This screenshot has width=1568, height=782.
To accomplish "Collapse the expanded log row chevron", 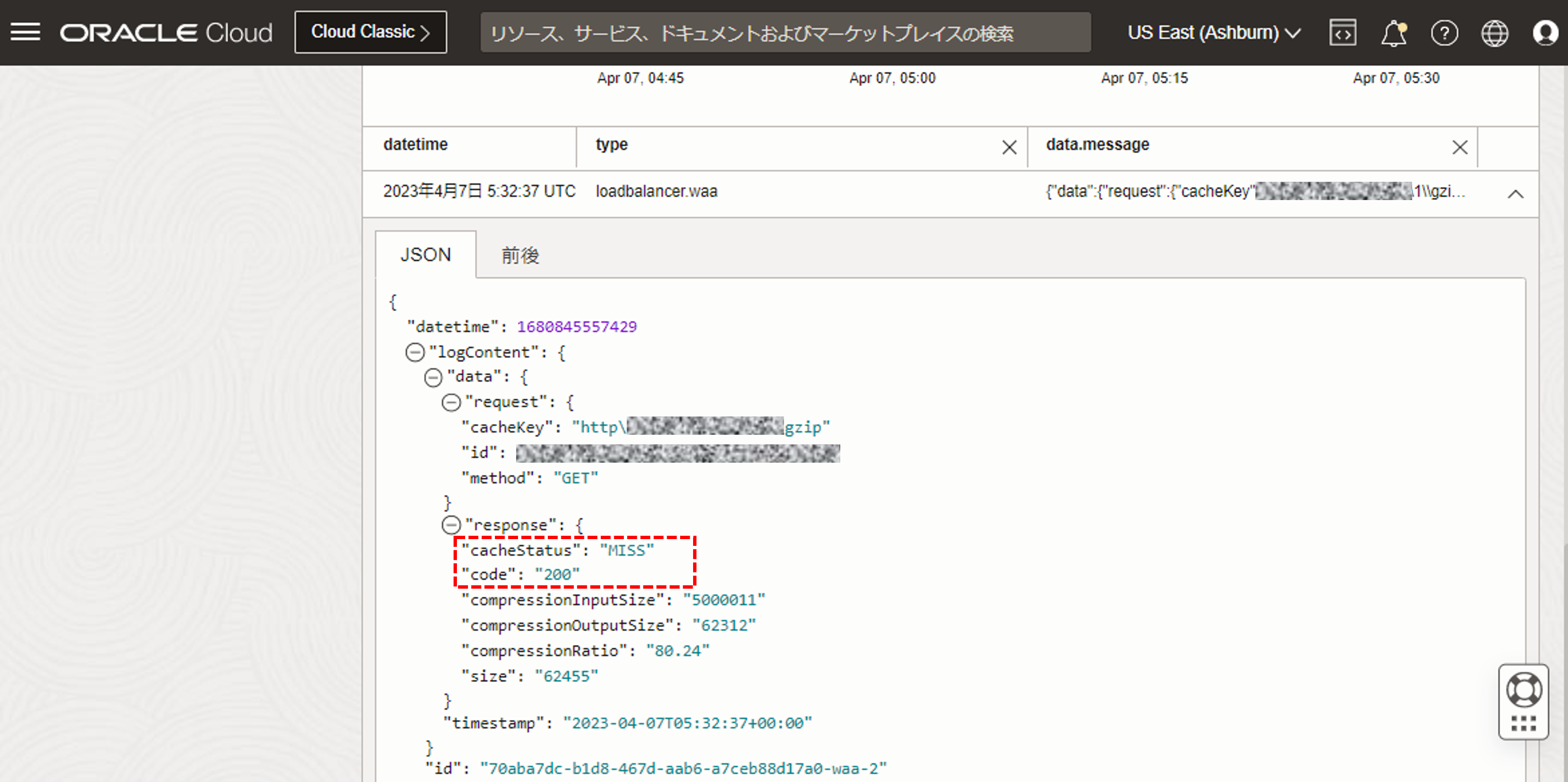I will (x=1515, y=194).
